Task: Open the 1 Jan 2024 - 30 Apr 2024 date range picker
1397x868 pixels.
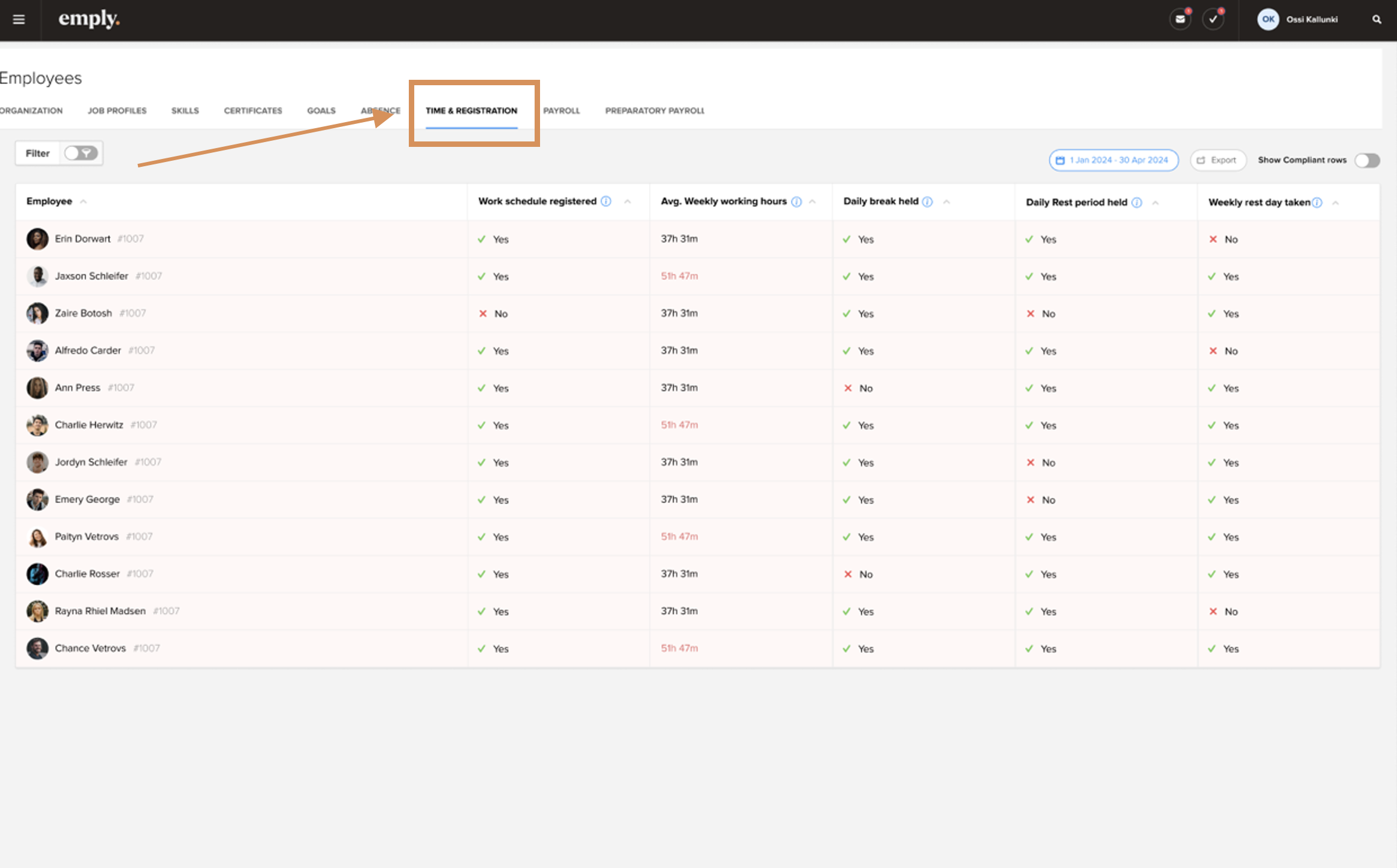Action: coord(1113,160)
